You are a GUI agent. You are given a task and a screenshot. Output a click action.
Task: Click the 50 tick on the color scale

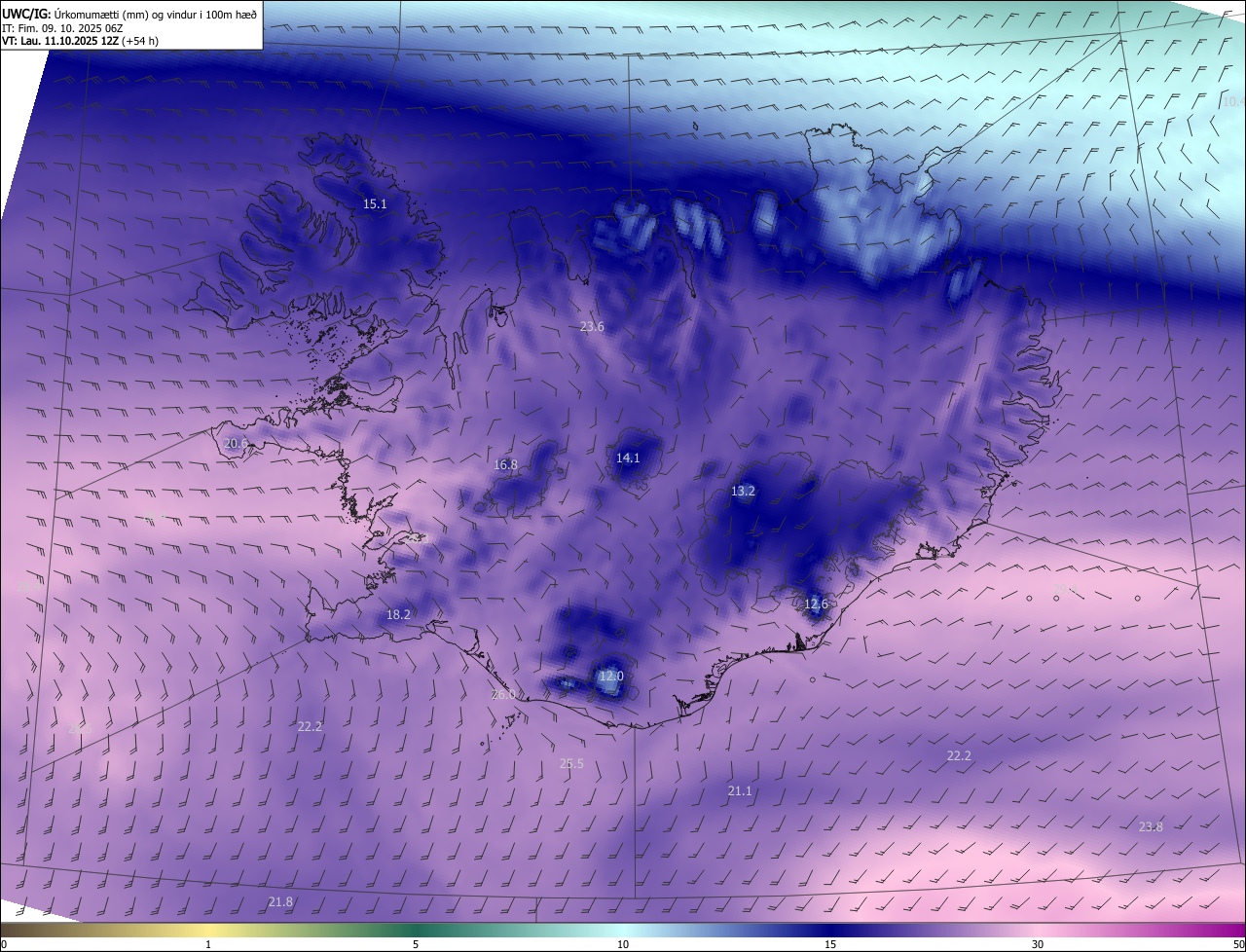(x=1237, y=944)
